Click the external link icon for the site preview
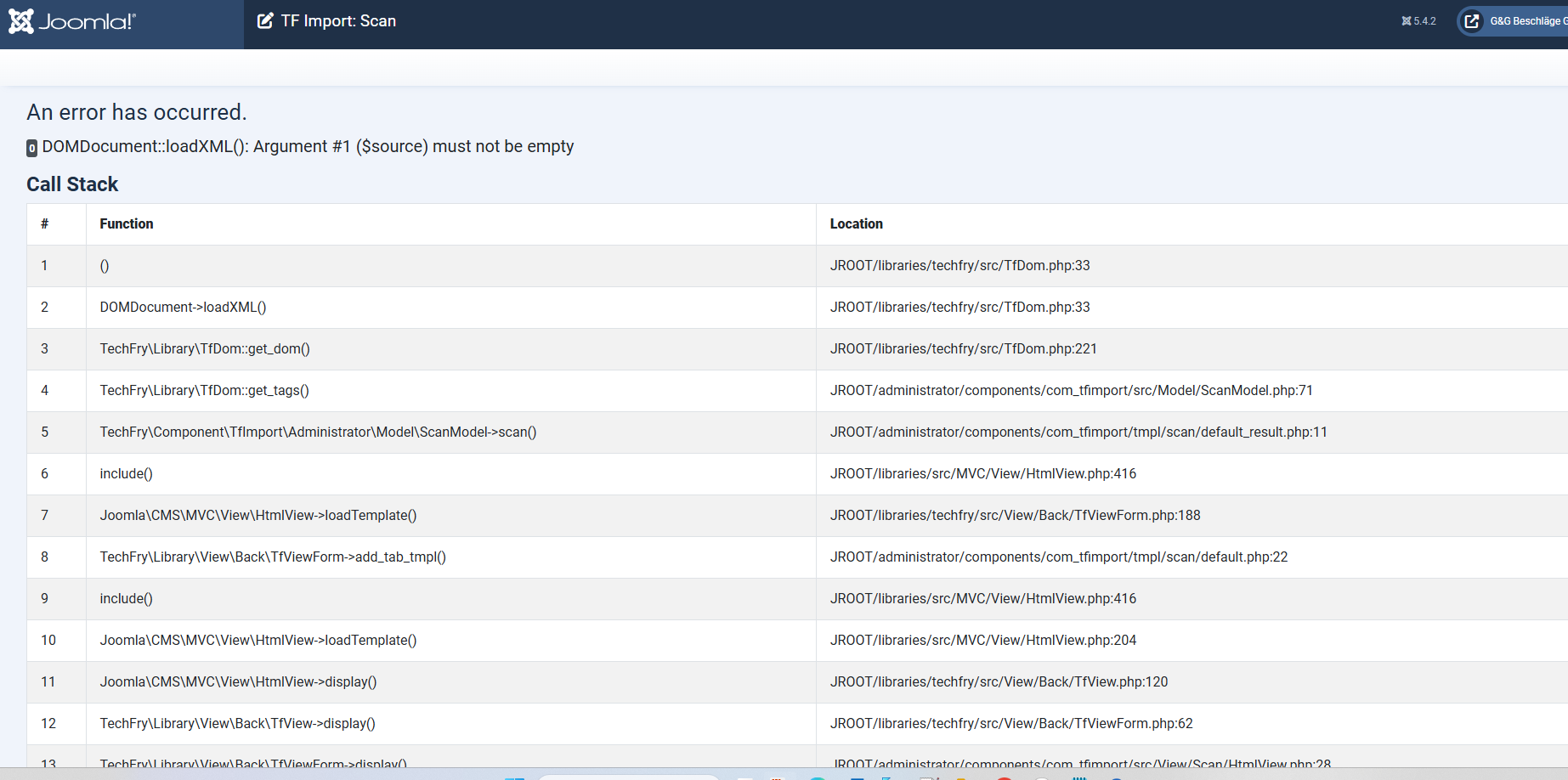Viewport: 1568px width, 780px height. tap(1472, 21)
